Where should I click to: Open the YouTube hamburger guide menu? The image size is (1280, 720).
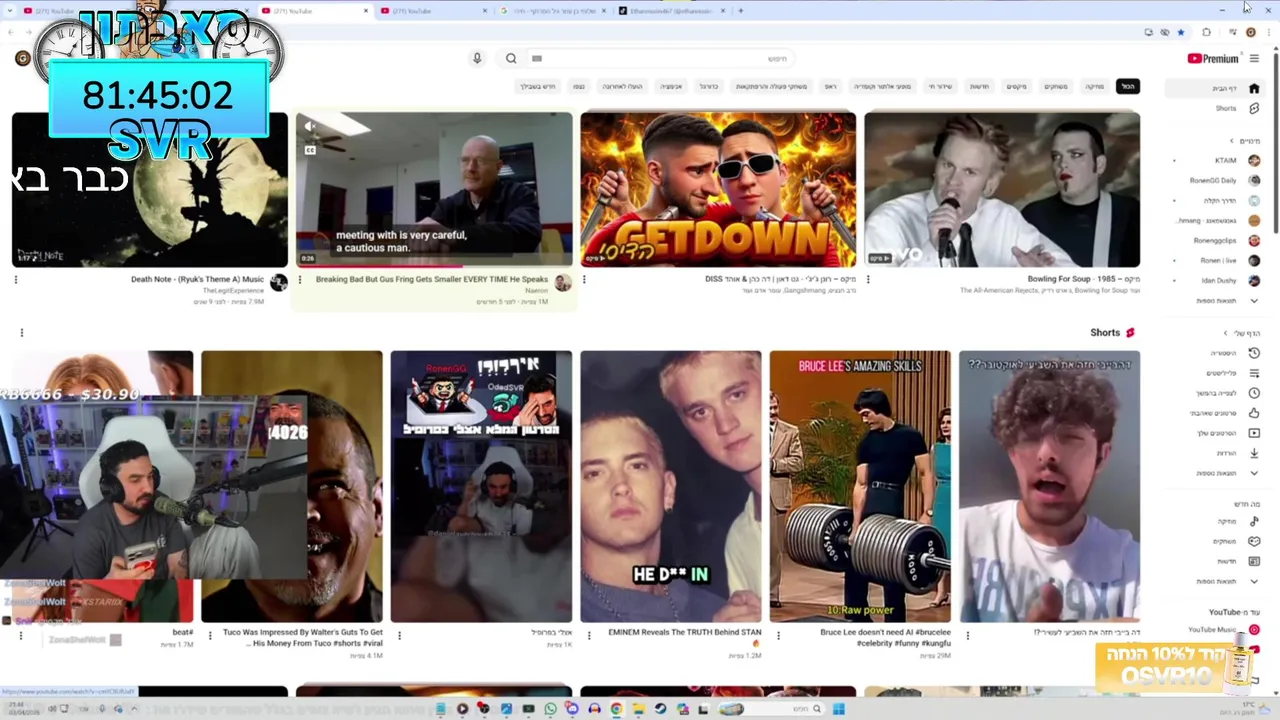[1254, 59]
